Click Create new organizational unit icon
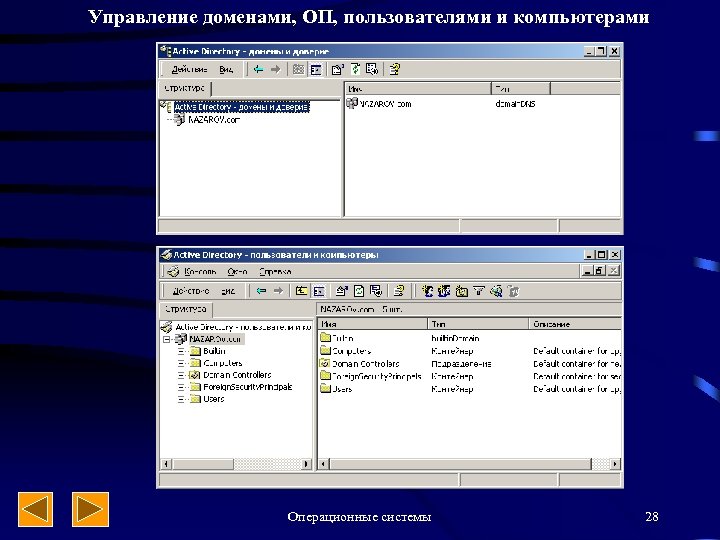The image size is (720, 540). [x=461, y=291]
